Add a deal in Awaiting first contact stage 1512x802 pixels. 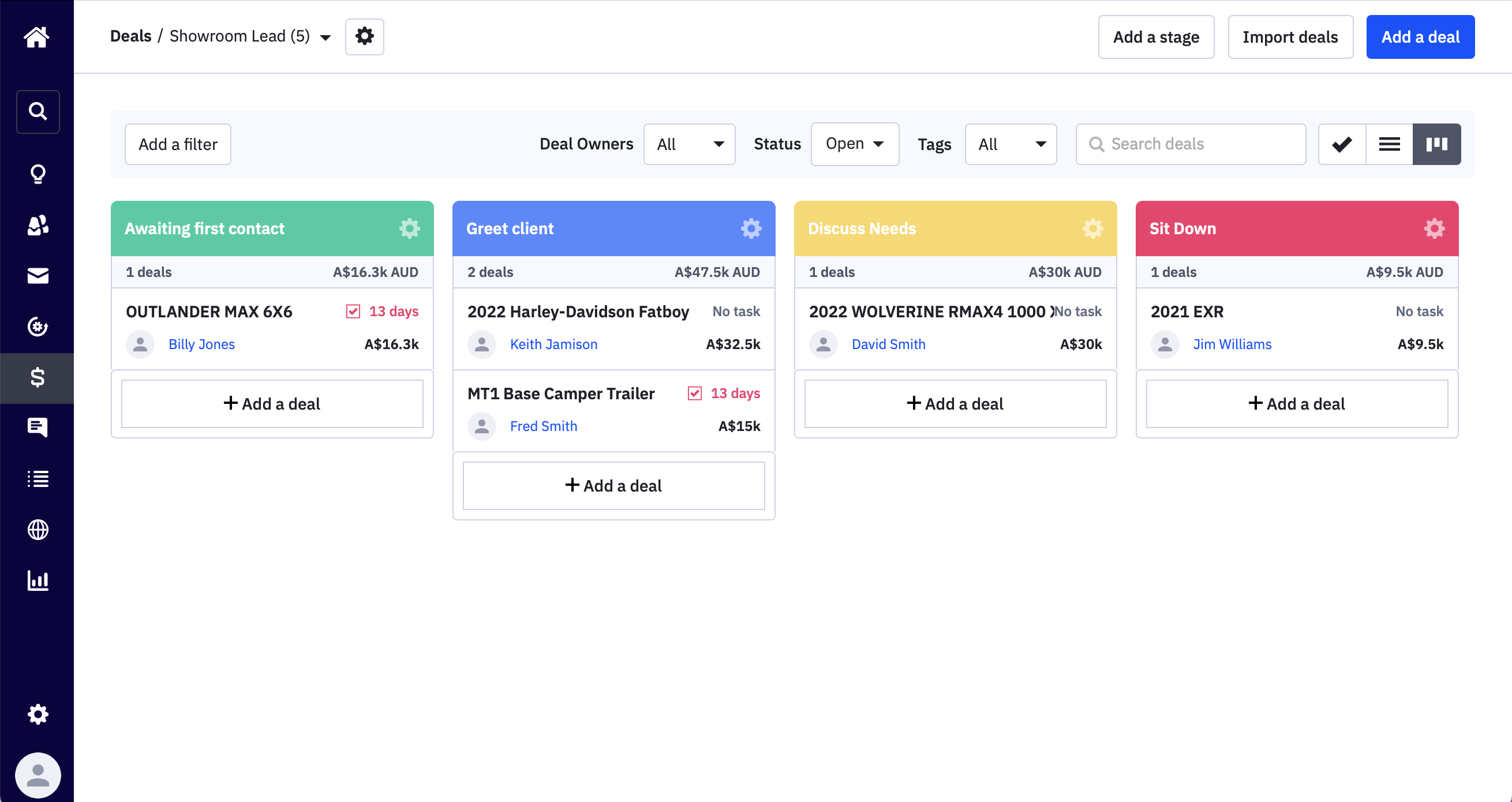(272, 404)
